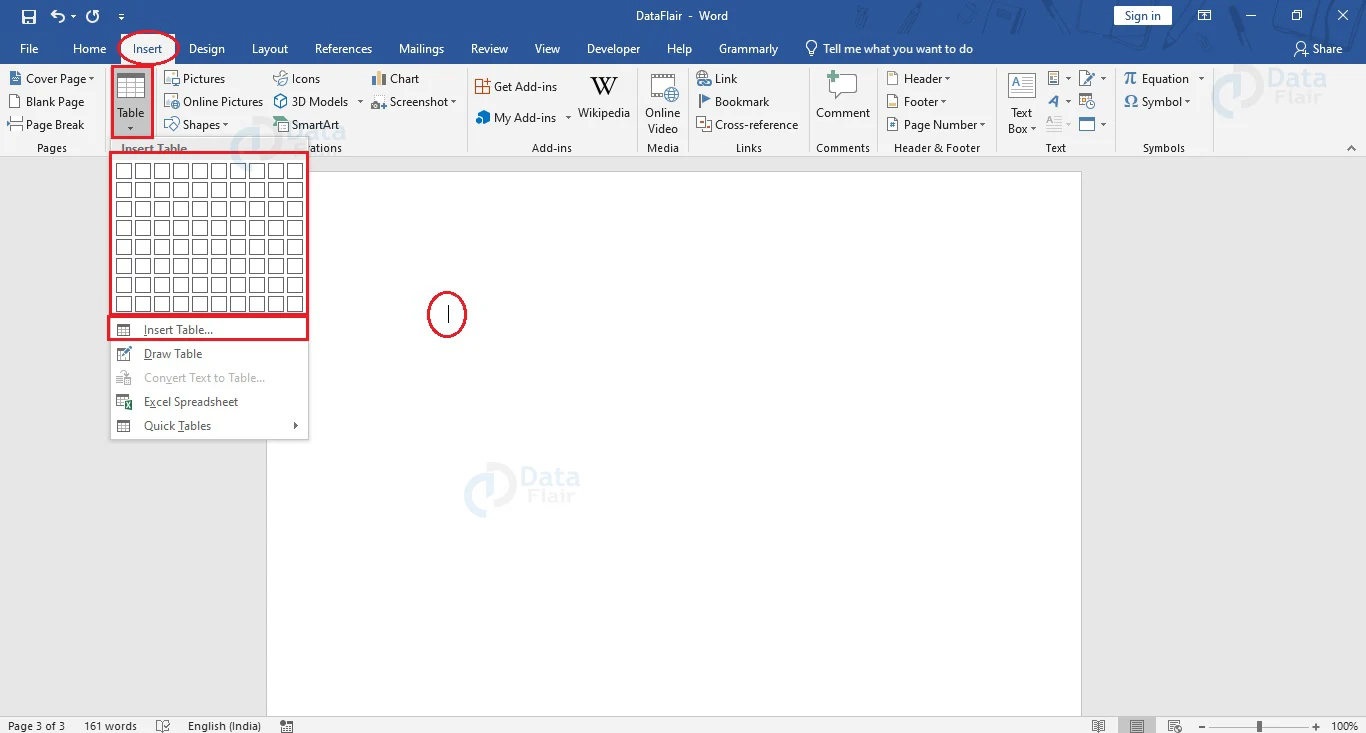
Task: Click the 161 words count
Action: coord(110,725)
